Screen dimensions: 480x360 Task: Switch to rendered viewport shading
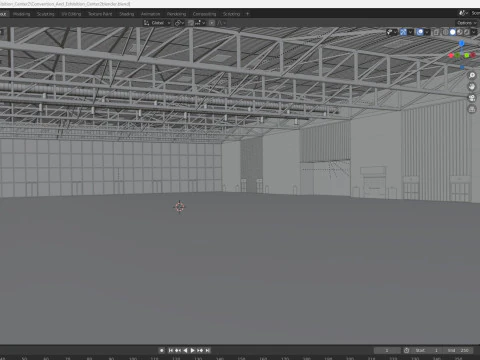(x=467, y=32)
